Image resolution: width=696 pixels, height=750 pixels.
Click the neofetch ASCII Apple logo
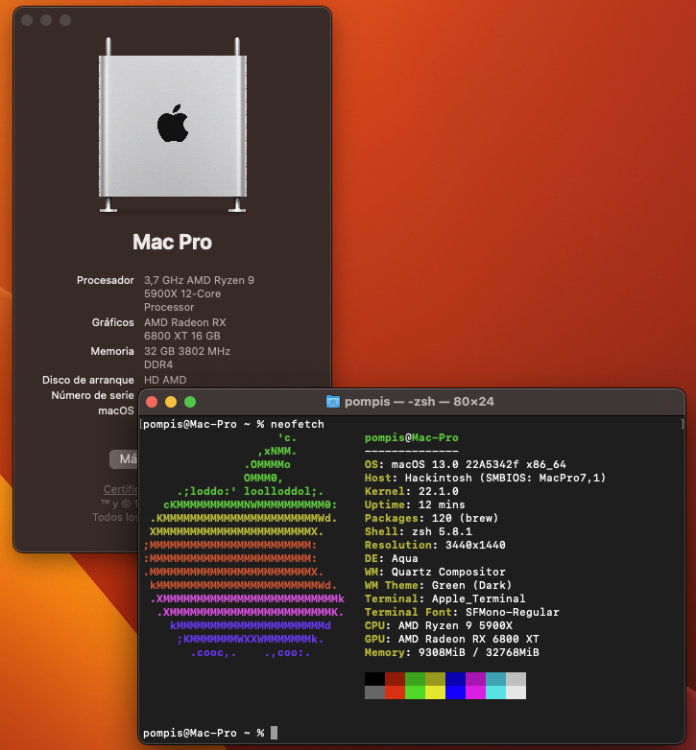[244, 545]
